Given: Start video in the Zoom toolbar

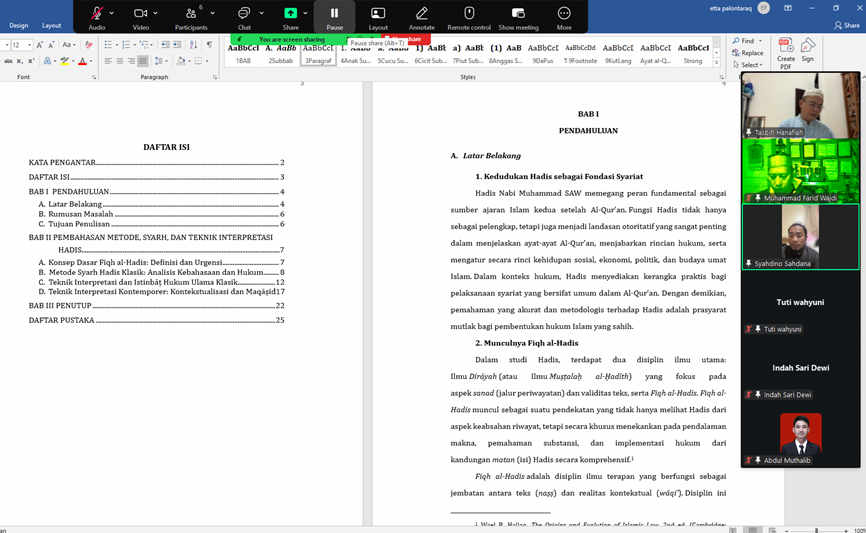Looking at the screenshot, I should [x=140, y=17].
